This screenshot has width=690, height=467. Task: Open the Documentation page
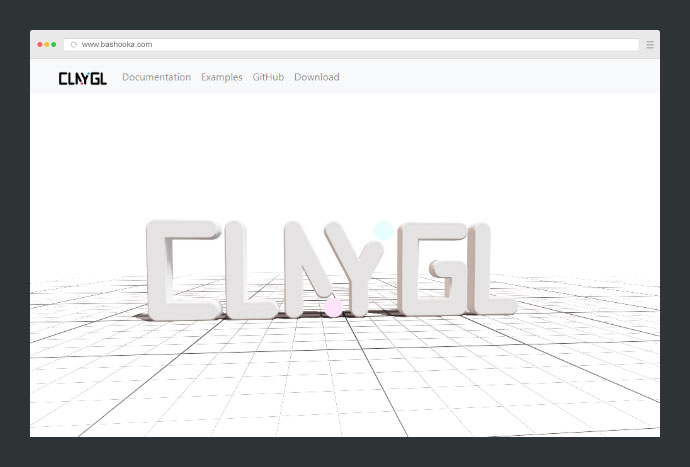(157, 77)
